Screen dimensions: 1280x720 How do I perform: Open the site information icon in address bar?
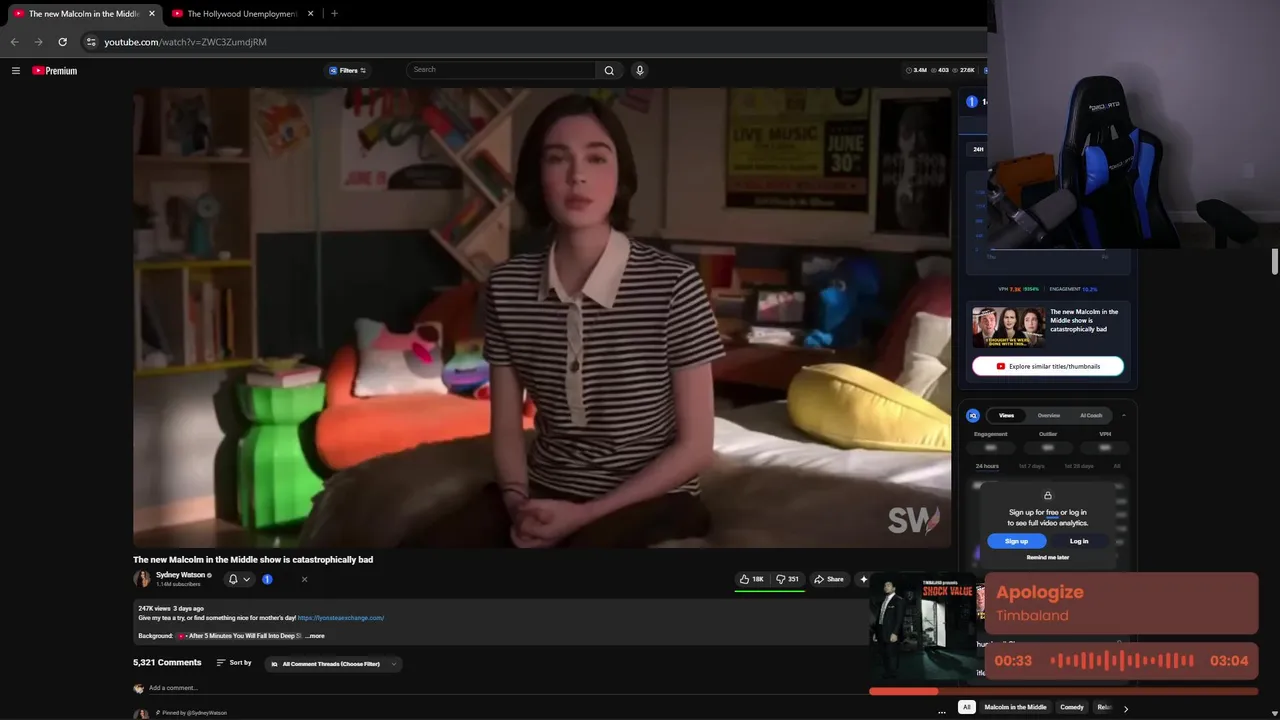coord(91,42)
